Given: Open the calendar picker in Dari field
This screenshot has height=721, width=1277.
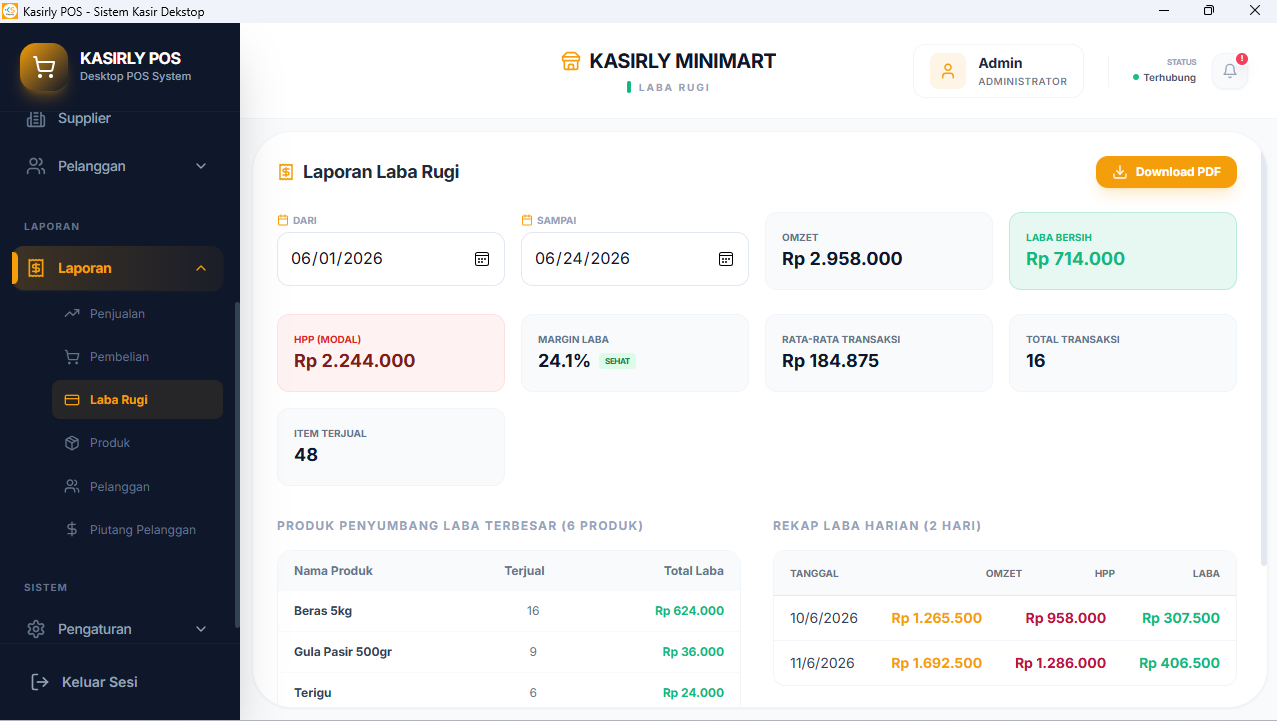Looking at the screenshot, I should pos(482,259).
